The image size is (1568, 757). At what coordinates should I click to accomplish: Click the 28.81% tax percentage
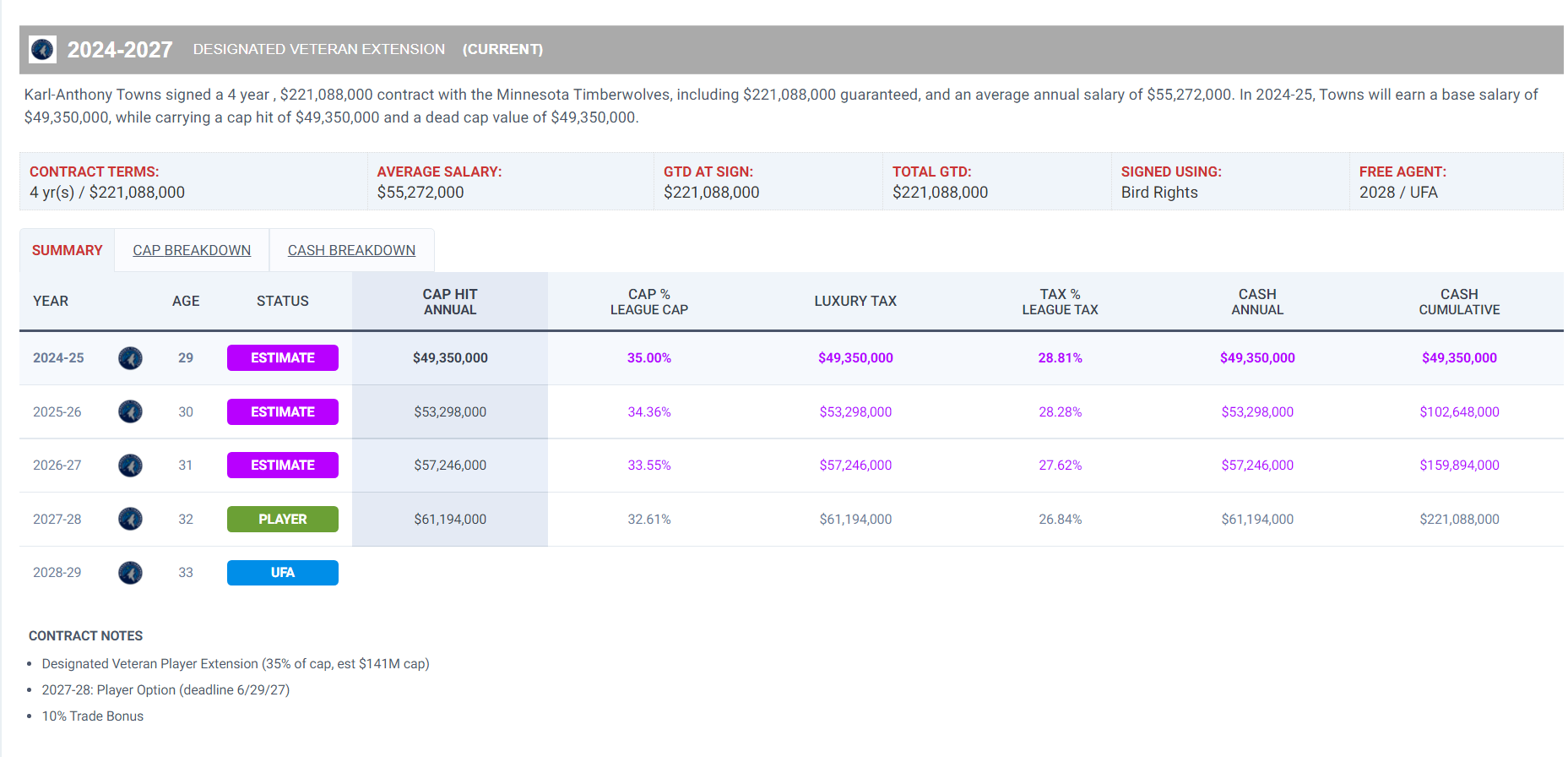pos(1061,358)
